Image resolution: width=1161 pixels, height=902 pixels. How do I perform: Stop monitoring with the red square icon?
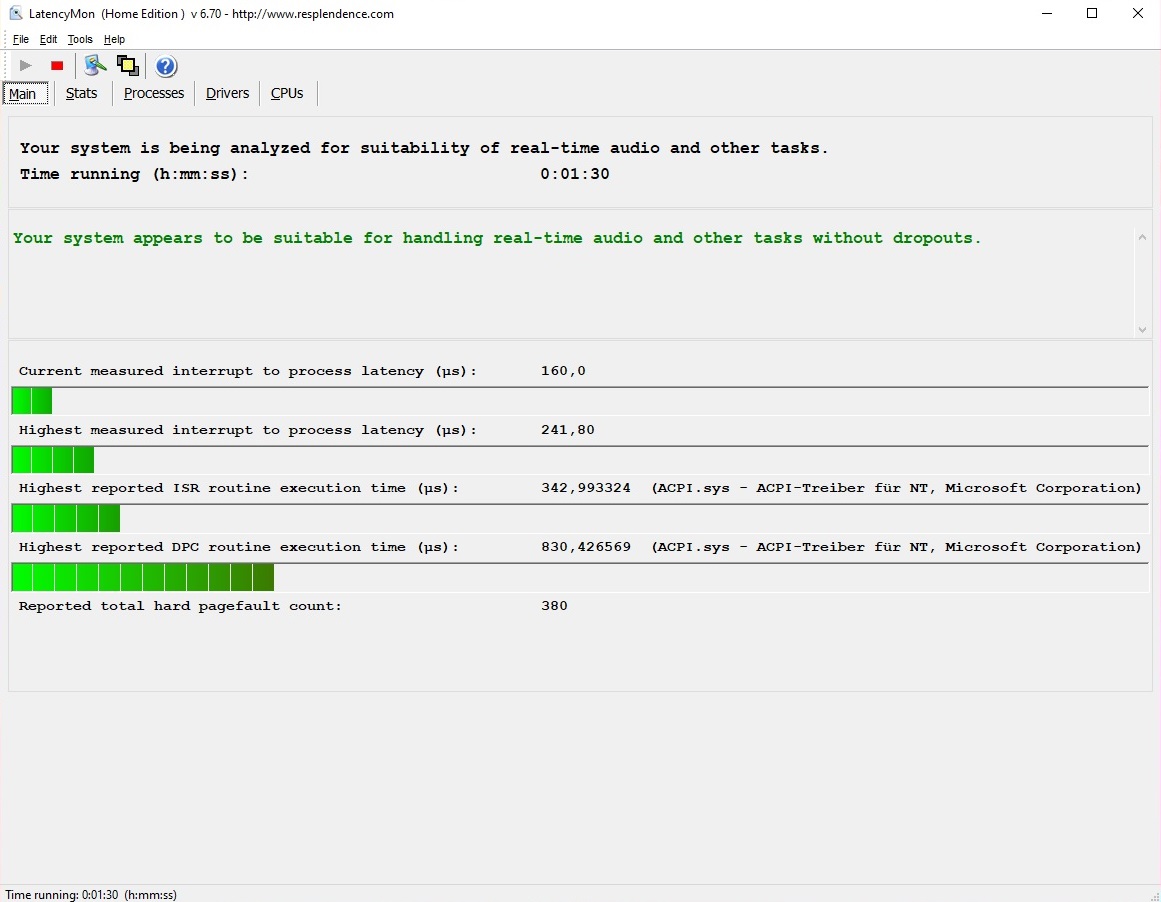pos(57,66)
